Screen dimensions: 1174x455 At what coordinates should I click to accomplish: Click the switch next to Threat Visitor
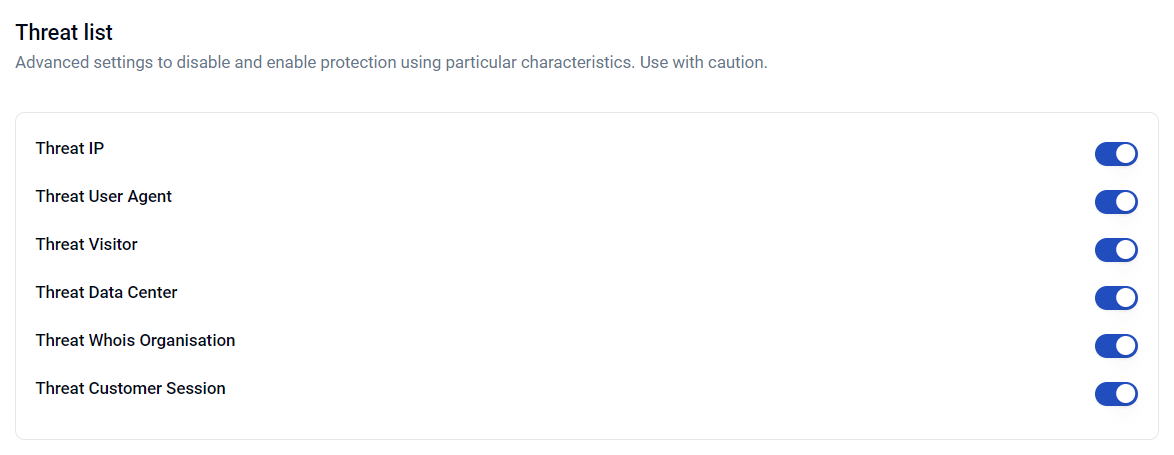pyautogui.click(x=1116, y=250)
